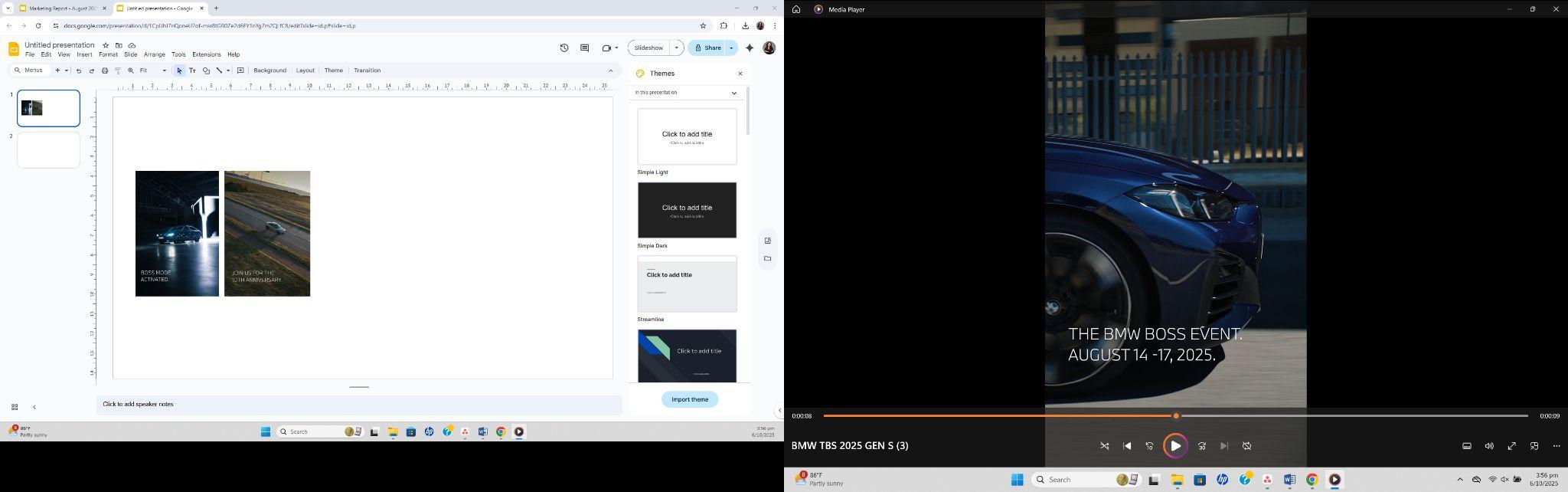Screen dimensions: 1568x492
Task: Select the Streamline theme thumbnail
Action: (x=688, y=284)
